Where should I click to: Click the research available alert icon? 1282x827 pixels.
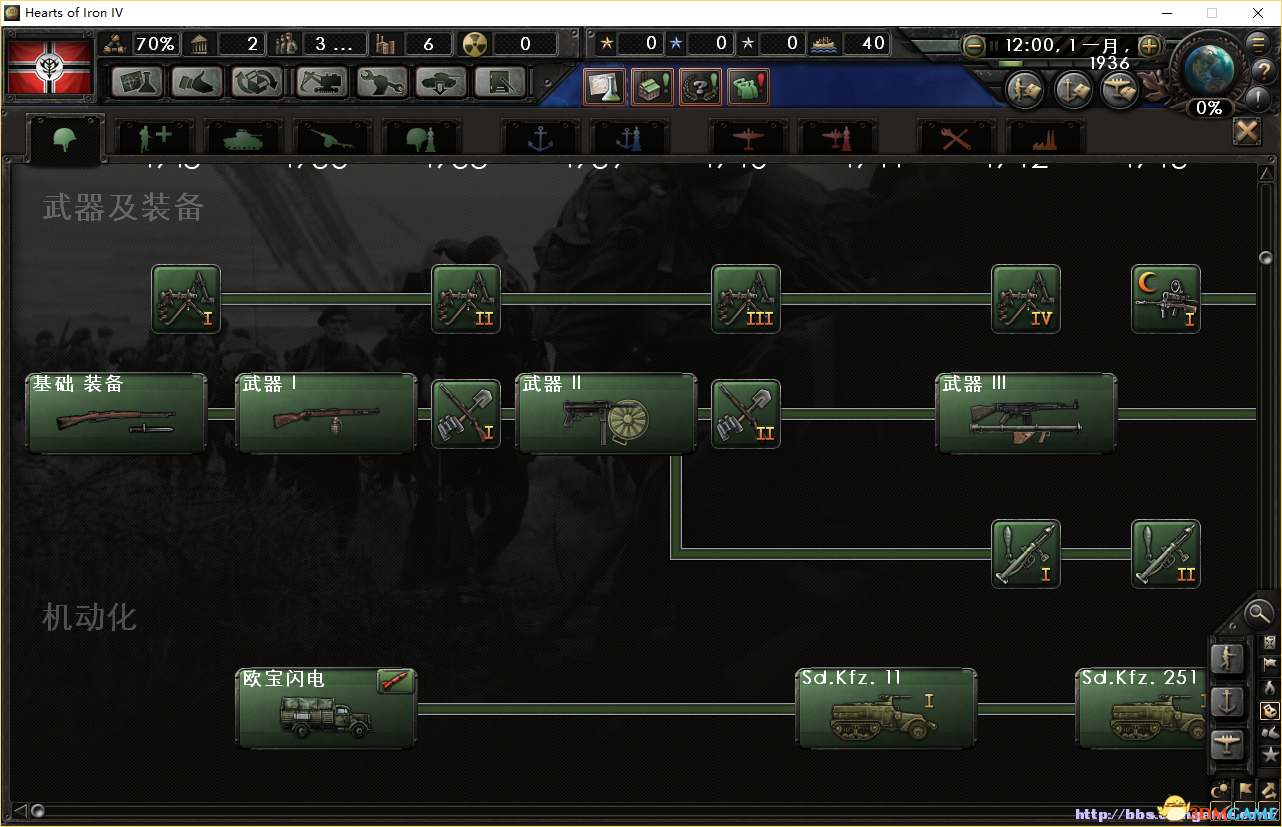[x=603, y=87]
